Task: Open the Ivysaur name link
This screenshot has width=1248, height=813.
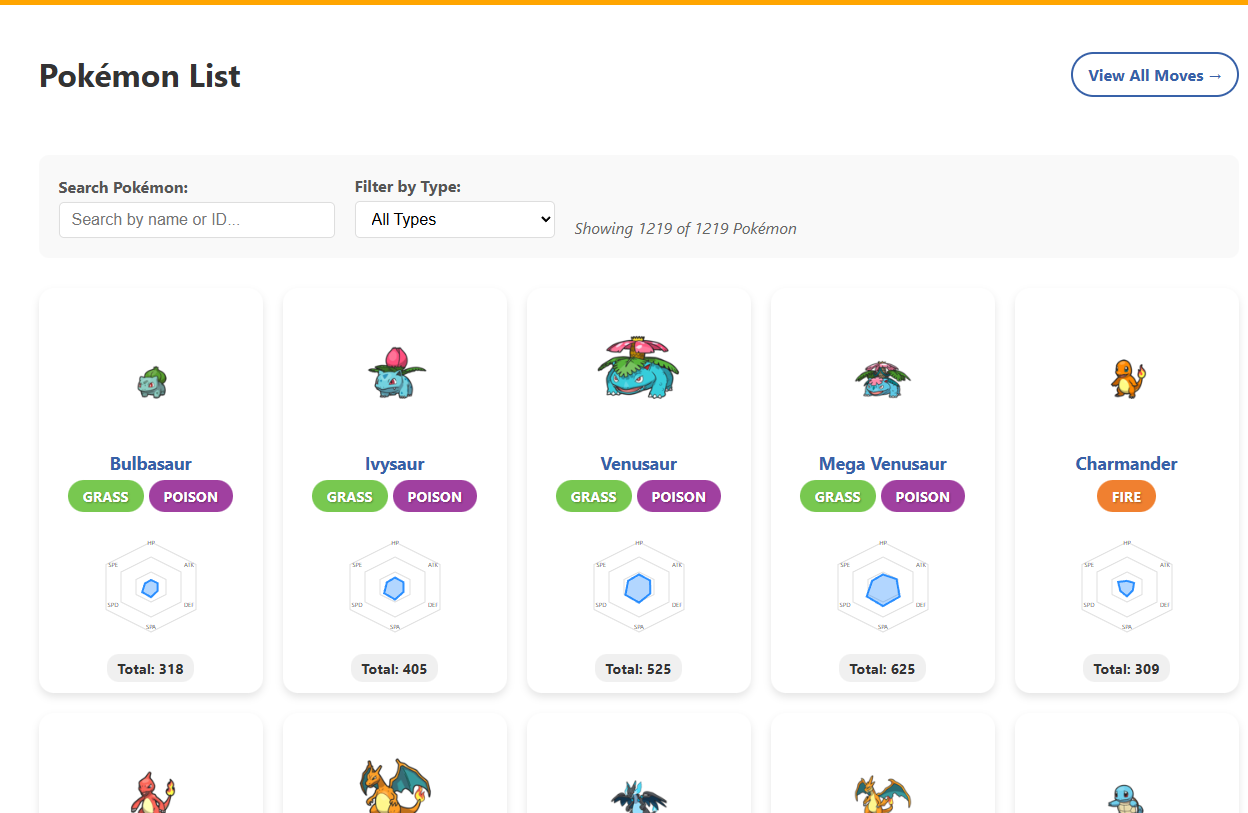Action: coord(395,464)
